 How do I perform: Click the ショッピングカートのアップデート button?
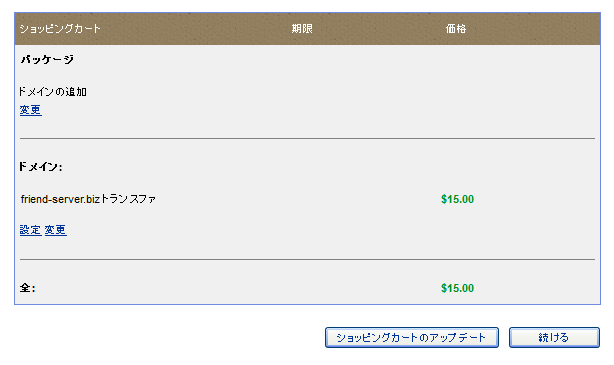412,338
